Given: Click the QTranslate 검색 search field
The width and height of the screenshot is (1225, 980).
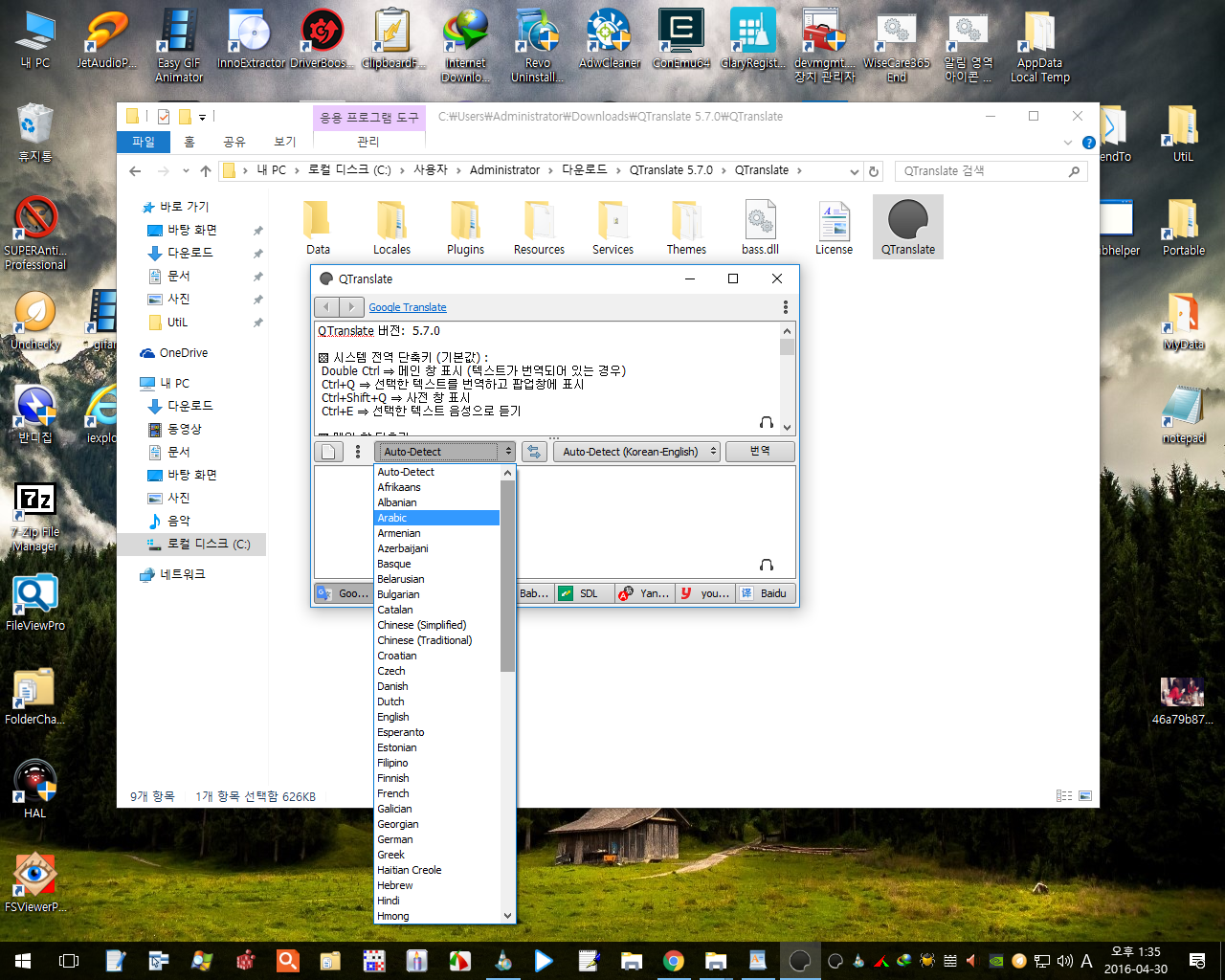Looking at the screenshot, I should (992, 171).
